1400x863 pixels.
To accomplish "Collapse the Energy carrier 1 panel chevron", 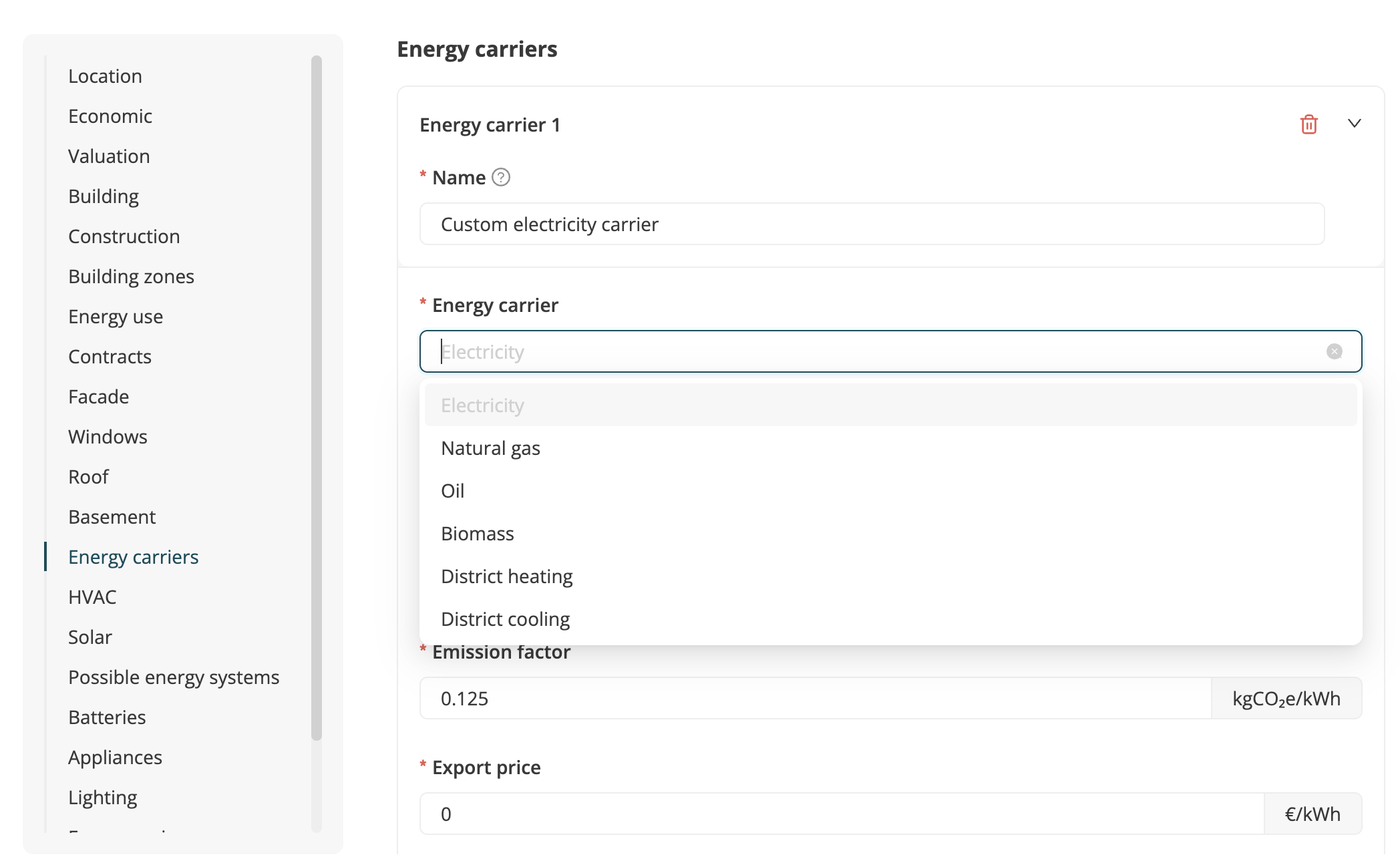I will click(x=1354, y=124).
